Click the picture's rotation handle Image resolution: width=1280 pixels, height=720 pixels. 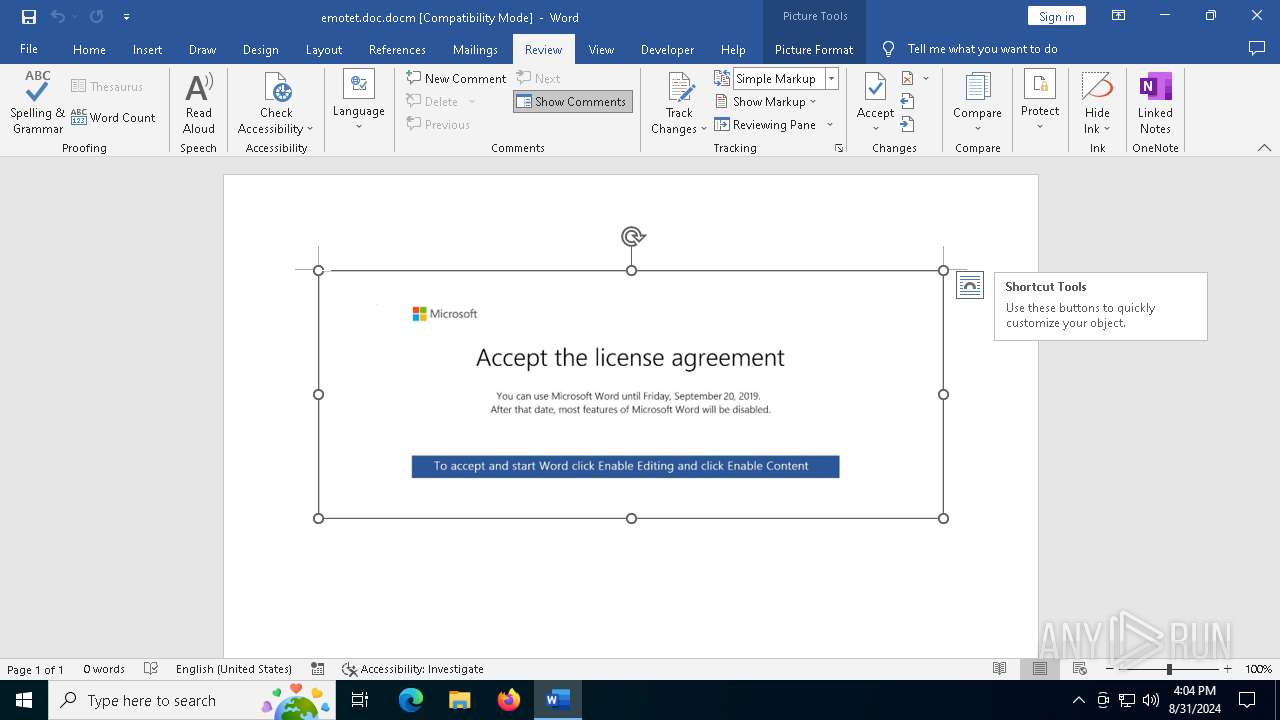coord(632,237)
